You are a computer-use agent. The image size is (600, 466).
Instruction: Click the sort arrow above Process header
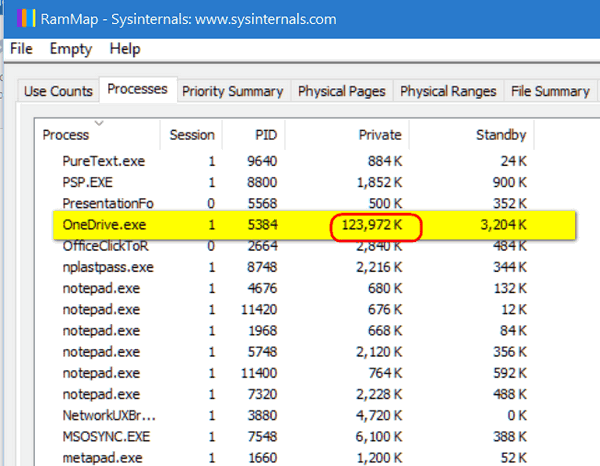[99, 123]
